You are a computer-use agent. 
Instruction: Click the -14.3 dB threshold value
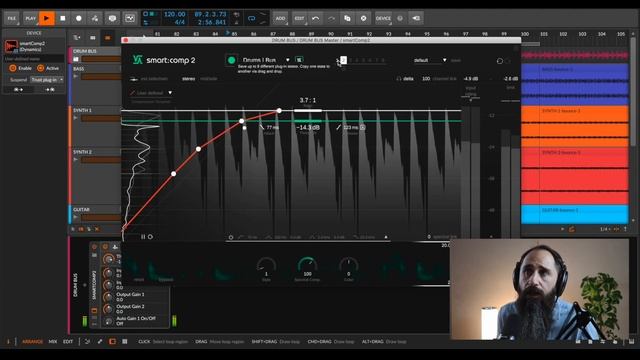[x=308, y=127]
